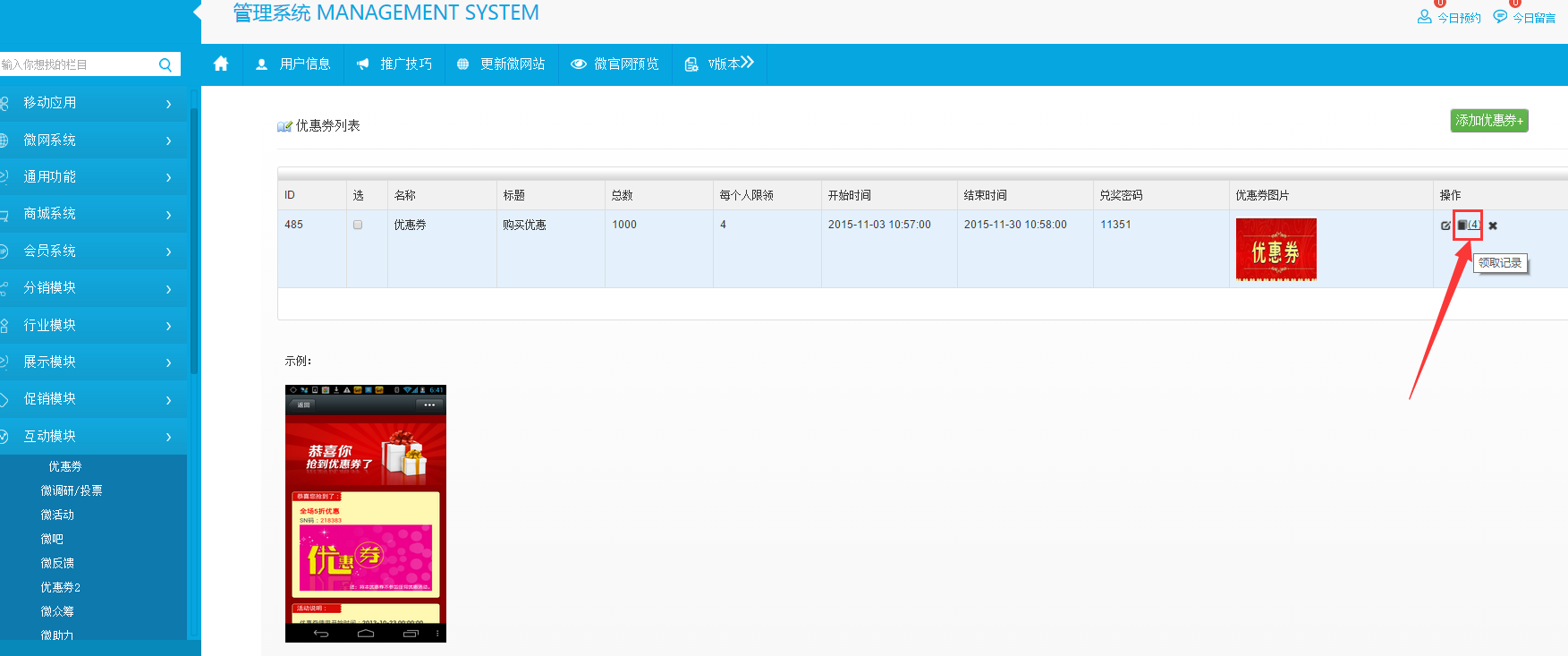Click the 添加优惠券+ button

pos(1488,121)
